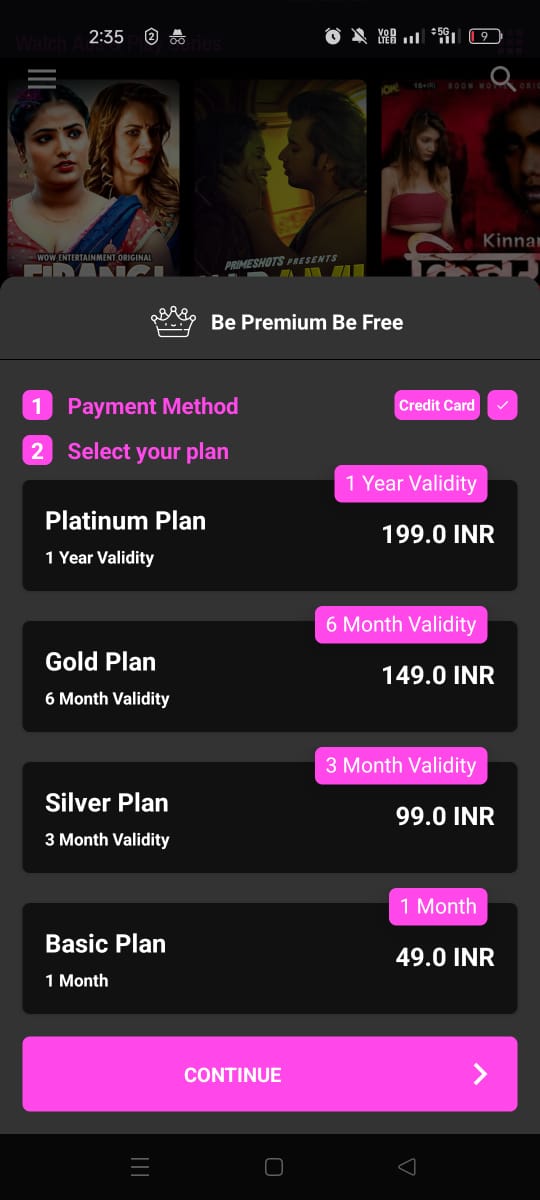The image size is (540, 1200).
Task: Choose the Basic Plan option
Action: pos(270,958)
